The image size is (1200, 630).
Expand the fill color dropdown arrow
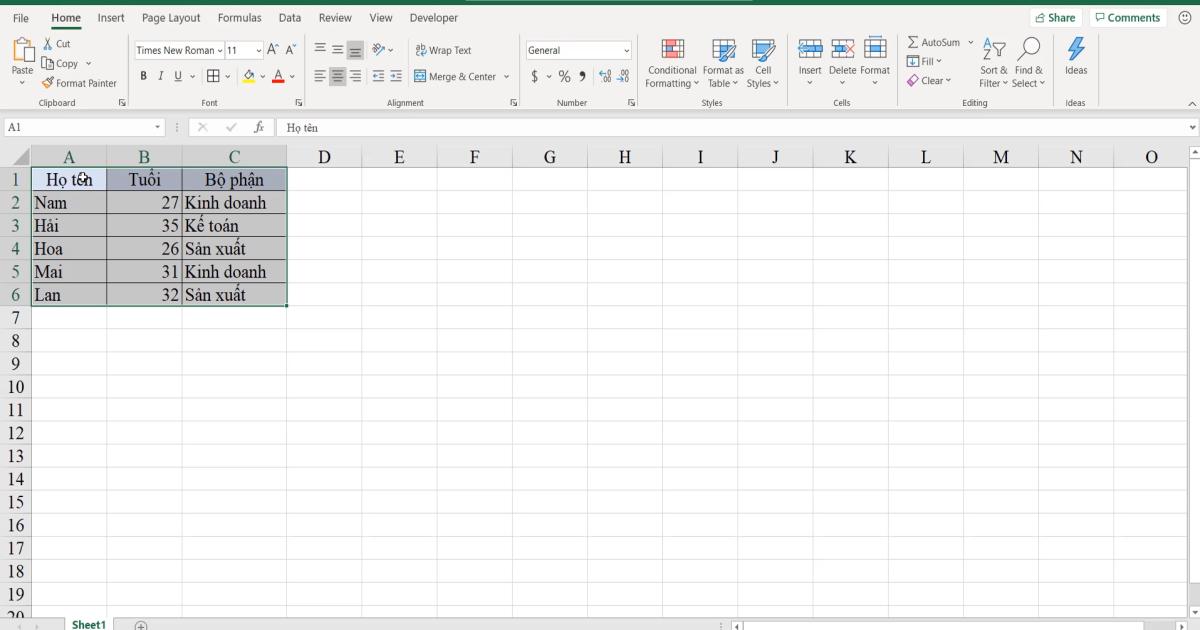pos(262,76)
